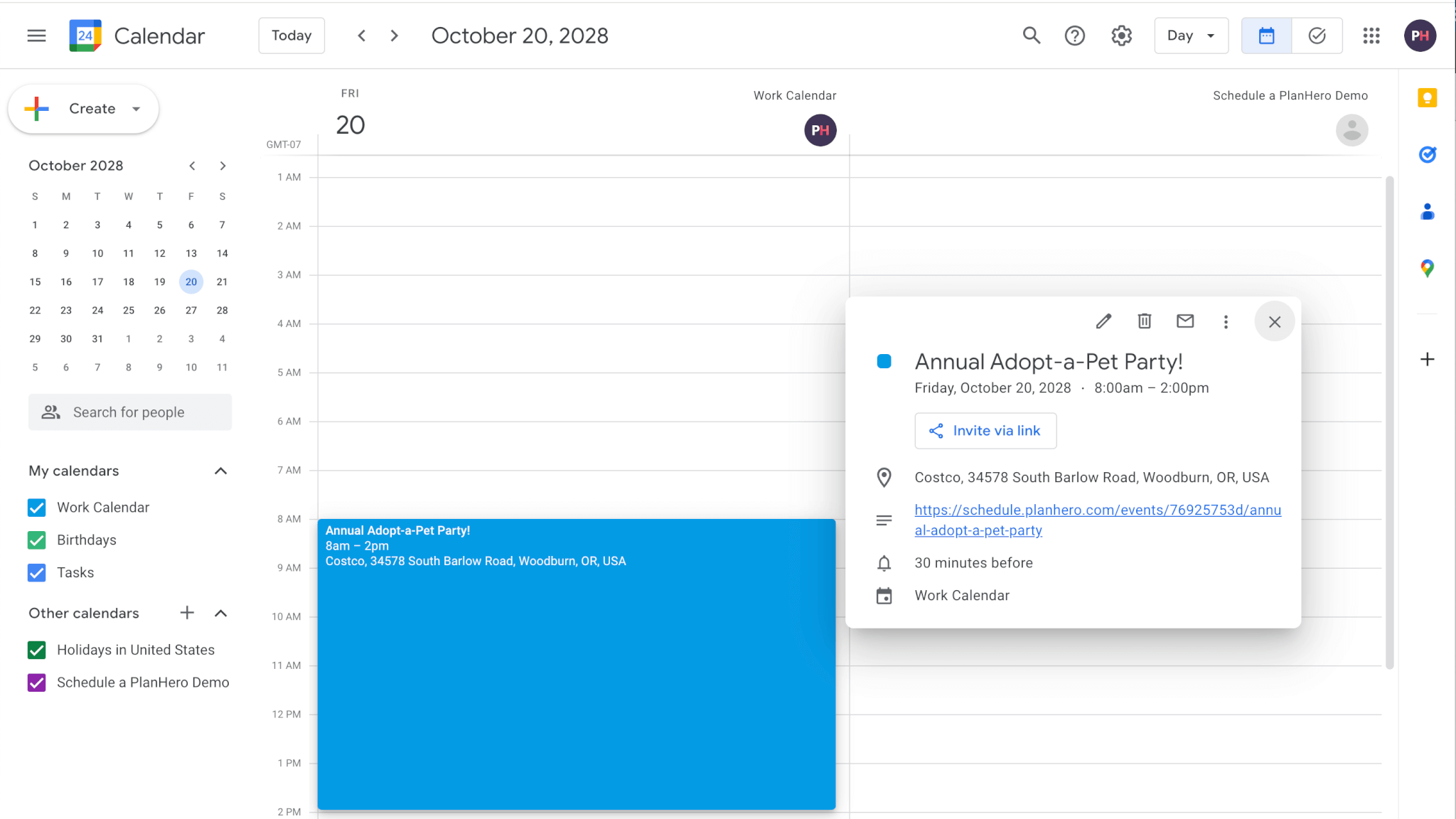1456x819 pixels.
Task: Open the Create button dropdown arrow
Action: click(x=136, y=109)
